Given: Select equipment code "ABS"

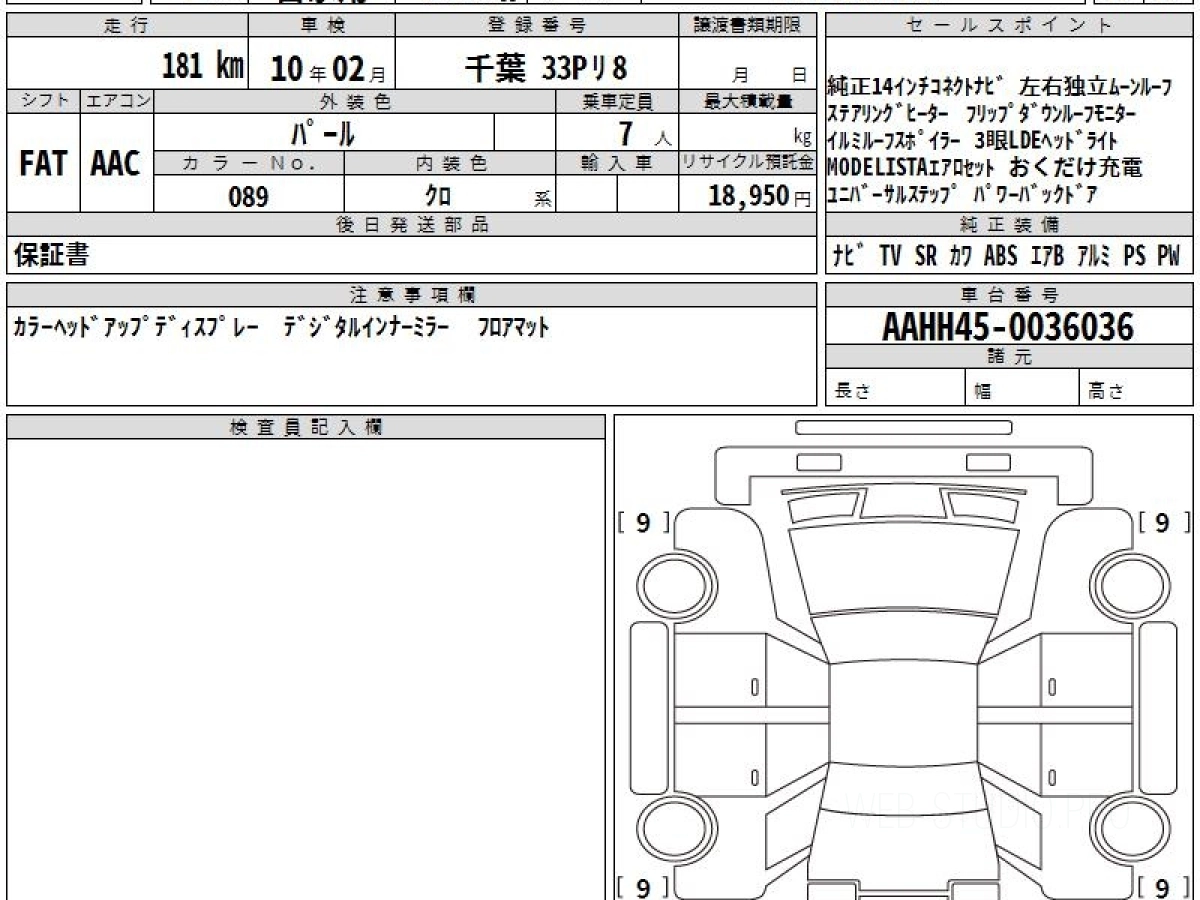Looking at the screenshot, I should 1000,256.
